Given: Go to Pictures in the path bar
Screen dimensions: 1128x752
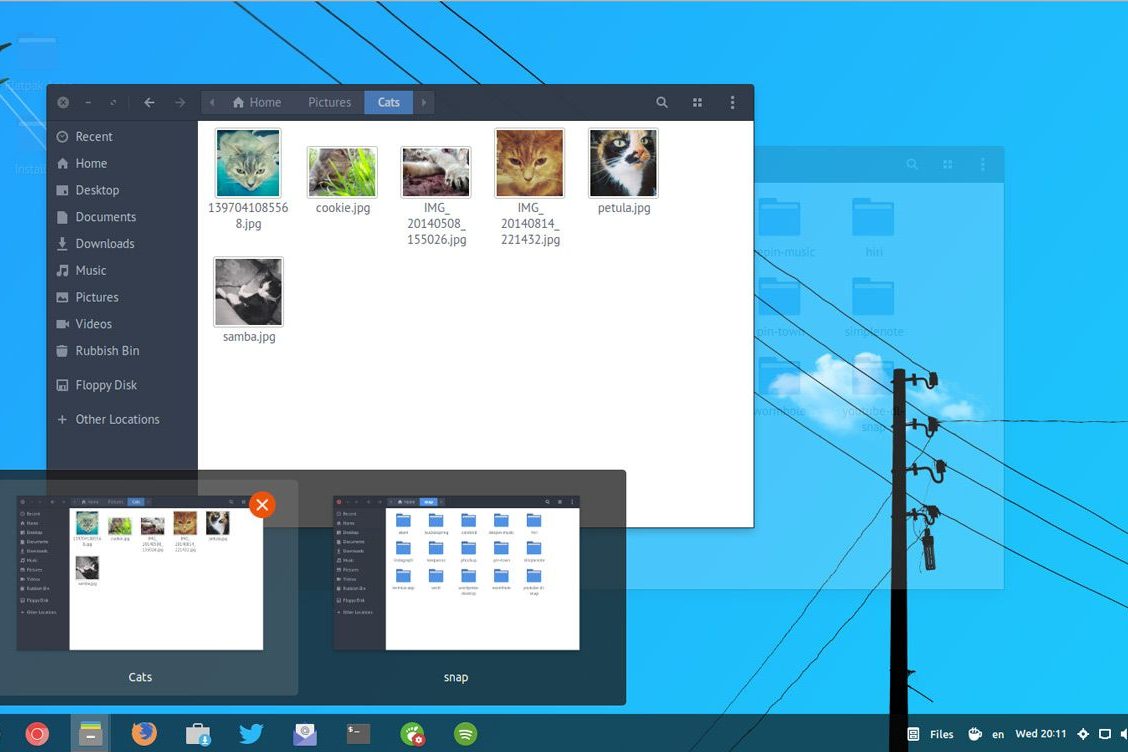Looking at the screenshot, I should [329, 102].
